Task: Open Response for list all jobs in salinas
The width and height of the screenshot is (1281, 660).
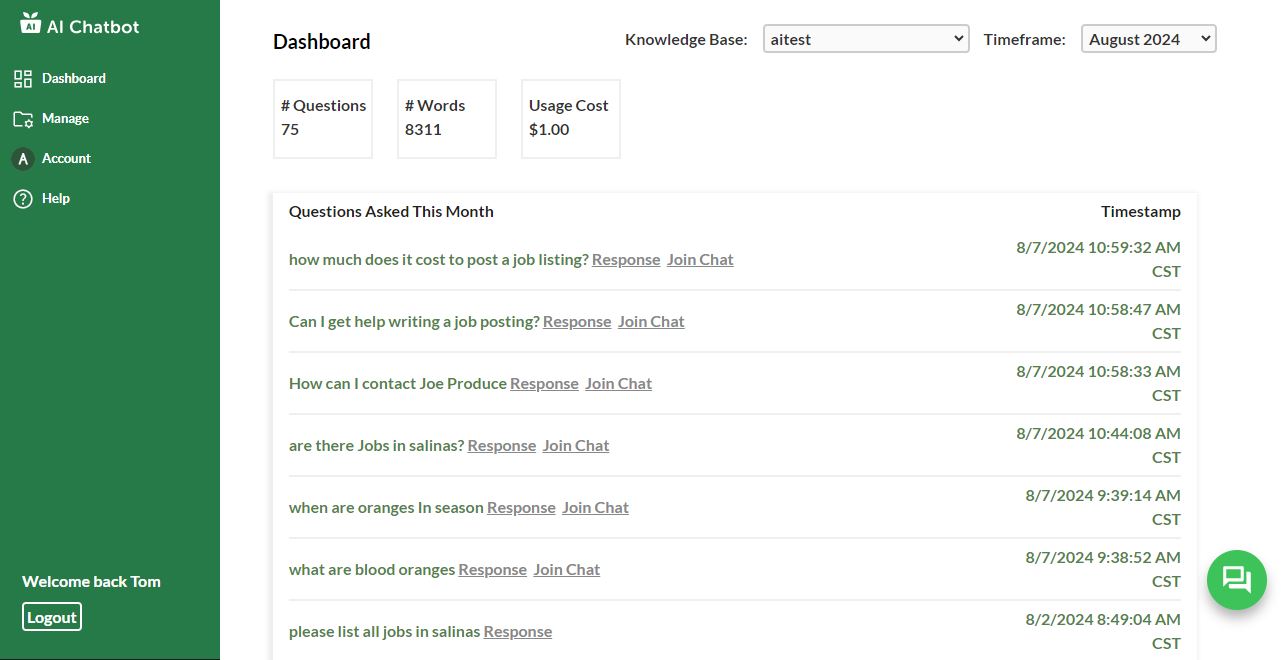Action: point(518,632)
